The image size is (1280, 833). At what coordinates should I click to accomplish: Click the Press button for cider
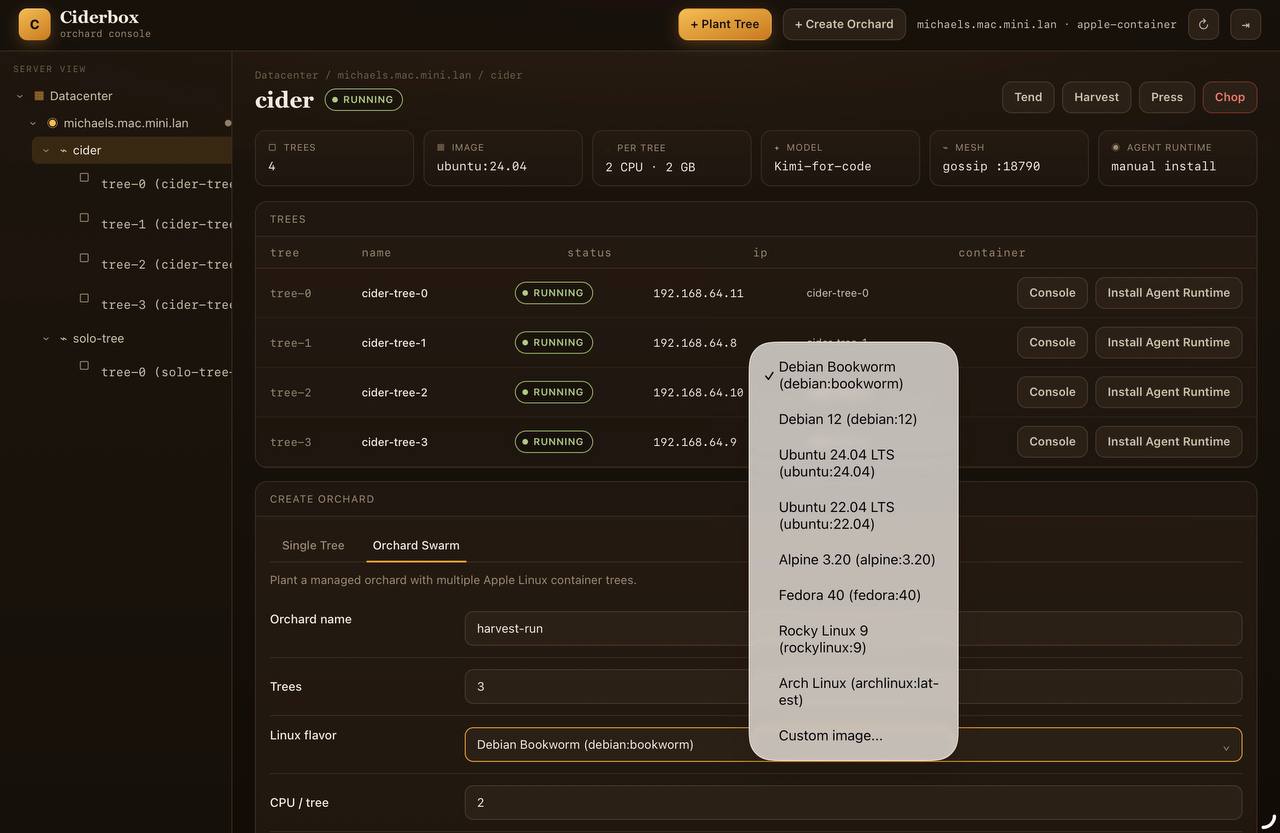tap(1167, 97)
